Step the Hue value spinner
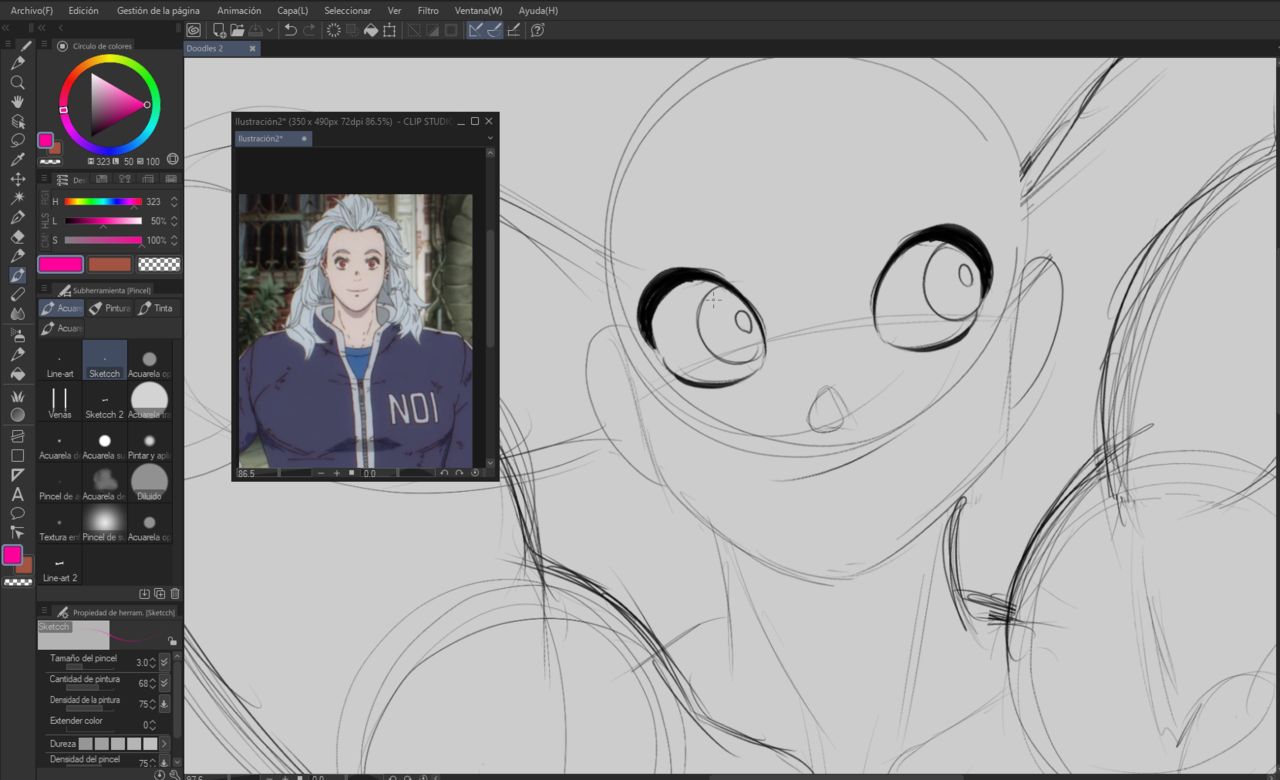1280x780 pixels. (174, 202)
